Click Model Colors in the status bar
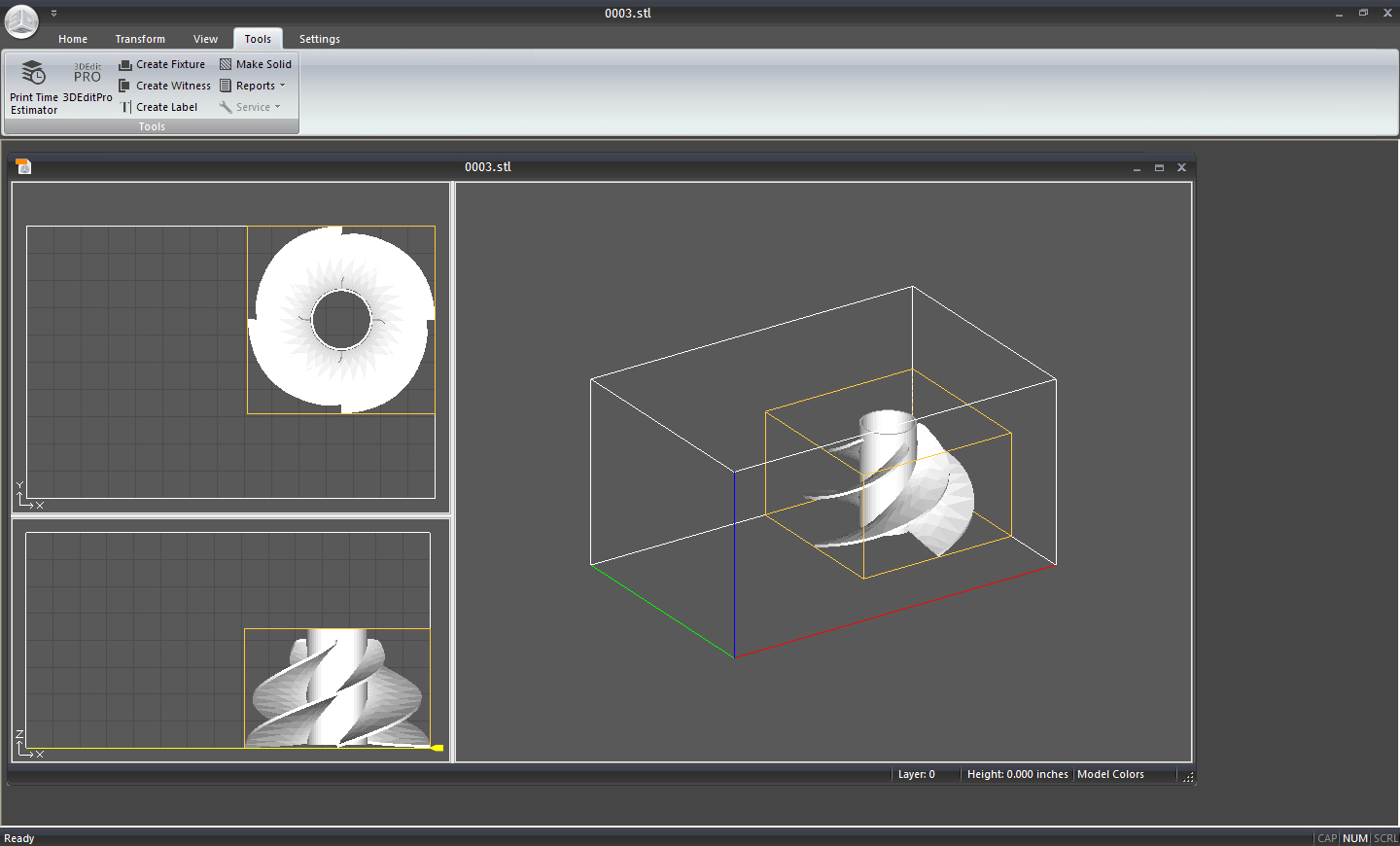The width and height of the screenshot is (1400, 846). coord(1111,774)
